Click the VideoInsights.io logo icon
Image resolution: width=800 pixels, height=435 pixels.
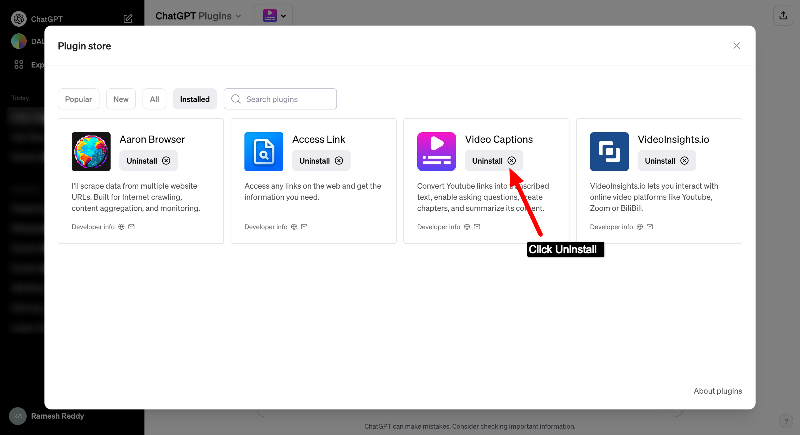tap(609, 151)
